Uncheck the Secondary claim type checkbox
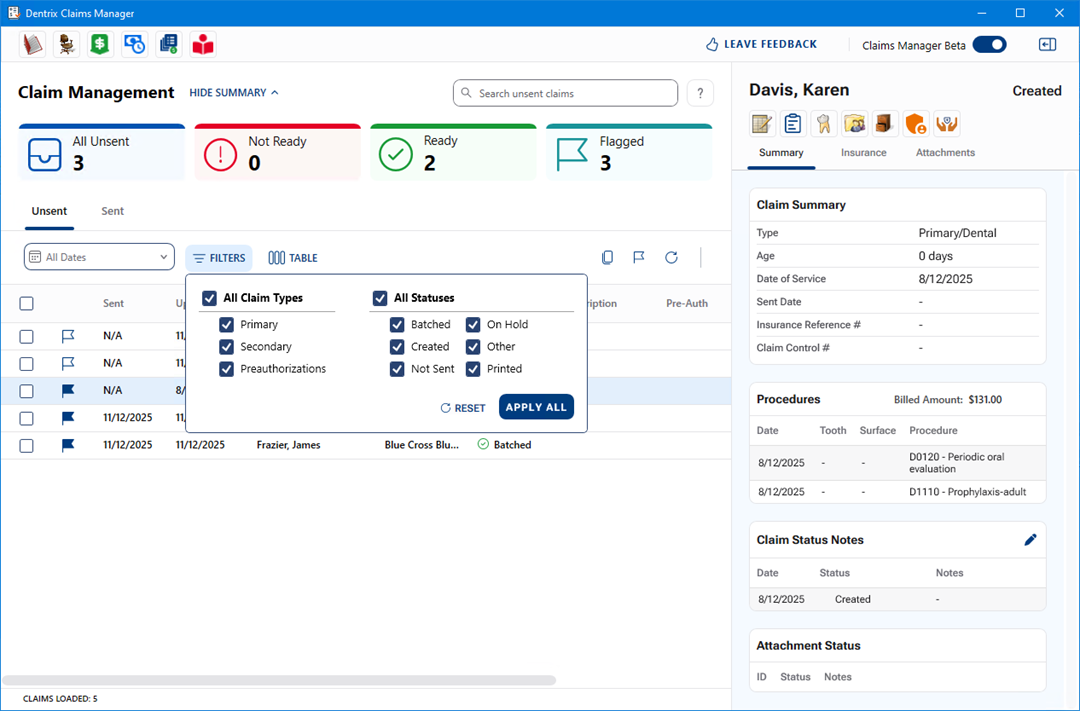This screenshot has height=711, width=1080. pyautogui.click(x=227, y=347)
